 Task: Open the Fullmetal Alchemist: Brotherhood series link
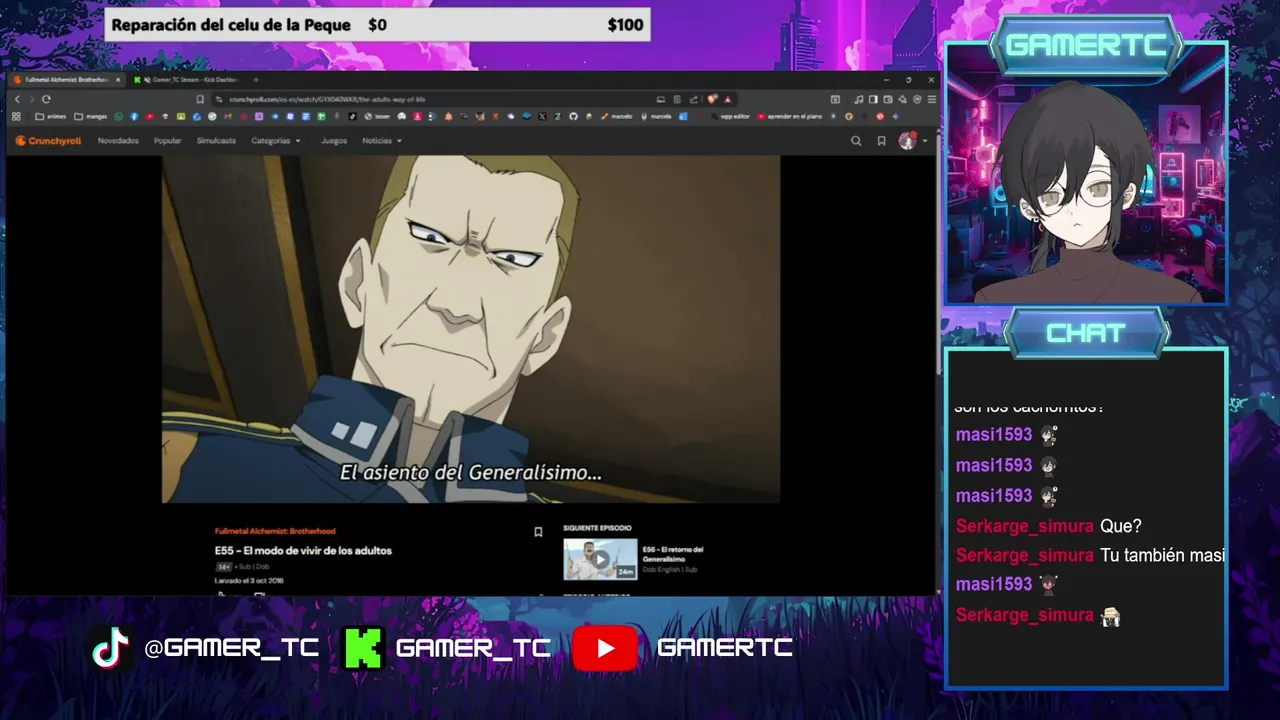coord(275,531)
